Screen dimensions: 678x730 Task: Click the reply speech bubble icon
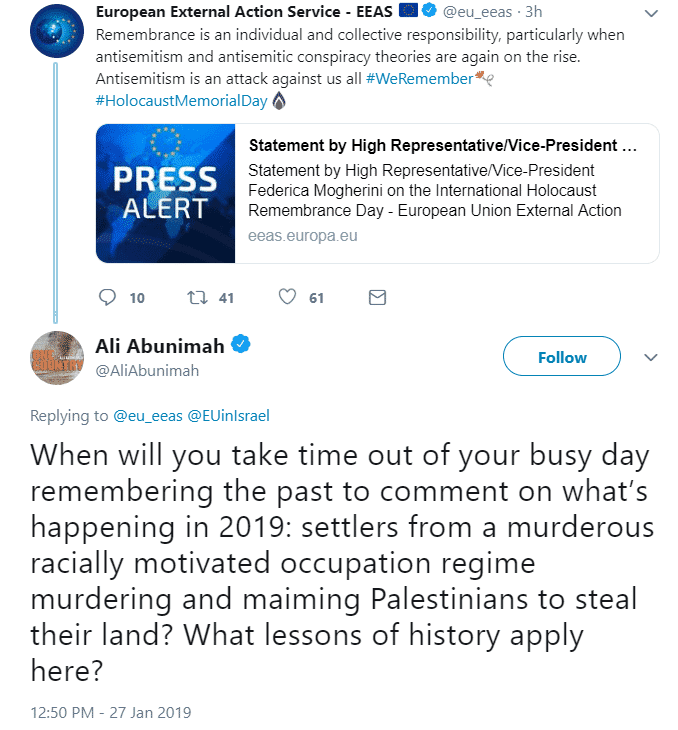(107, 297)
